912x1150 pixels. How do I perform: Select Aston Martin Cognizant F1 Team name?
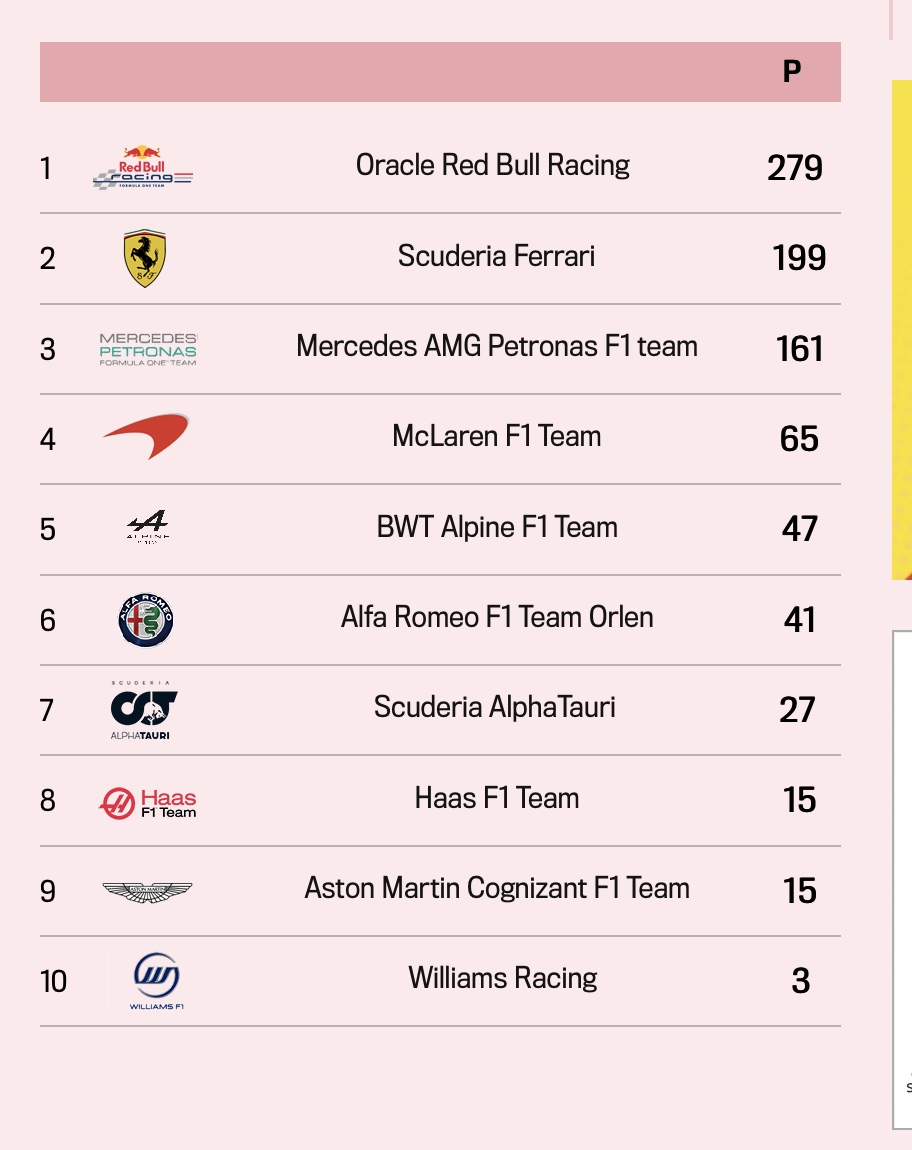pyautogui.click(x=497, y=888)
